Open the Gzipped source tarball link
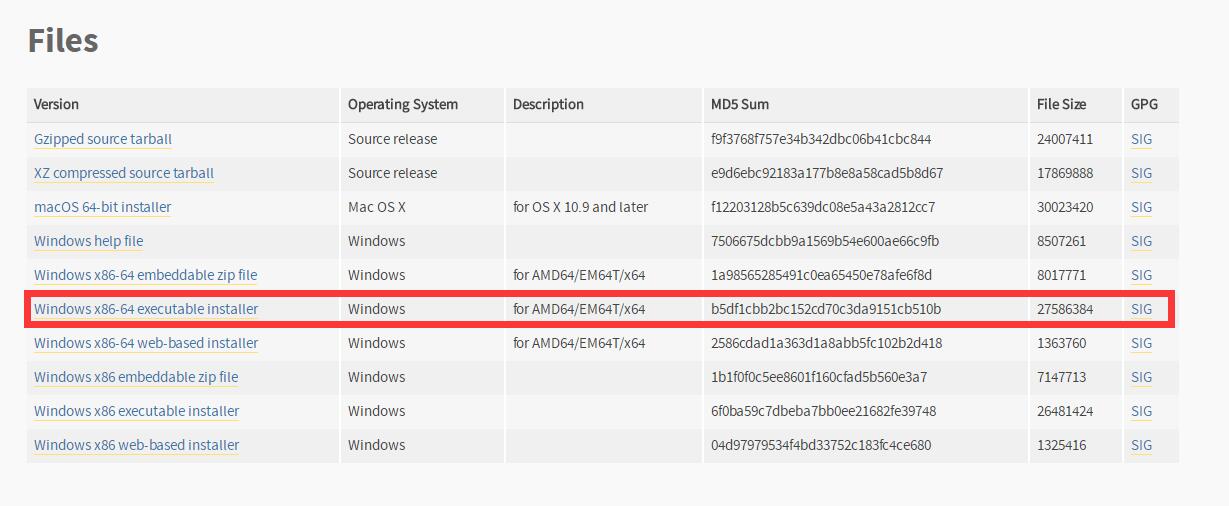Image resolution: width=1229 pixels, height=506 pixels. click(103, 139)
